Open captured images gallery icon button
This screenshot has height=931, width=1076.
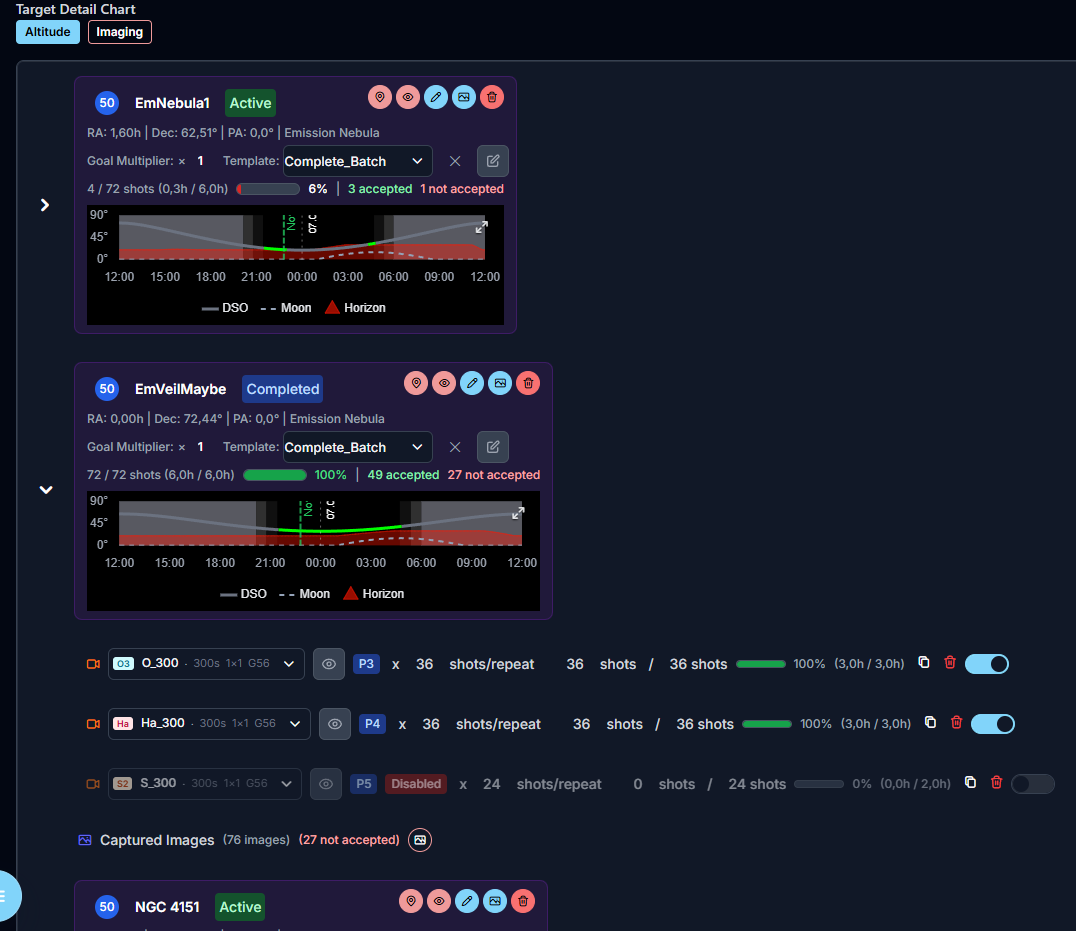tap(420, 840)
